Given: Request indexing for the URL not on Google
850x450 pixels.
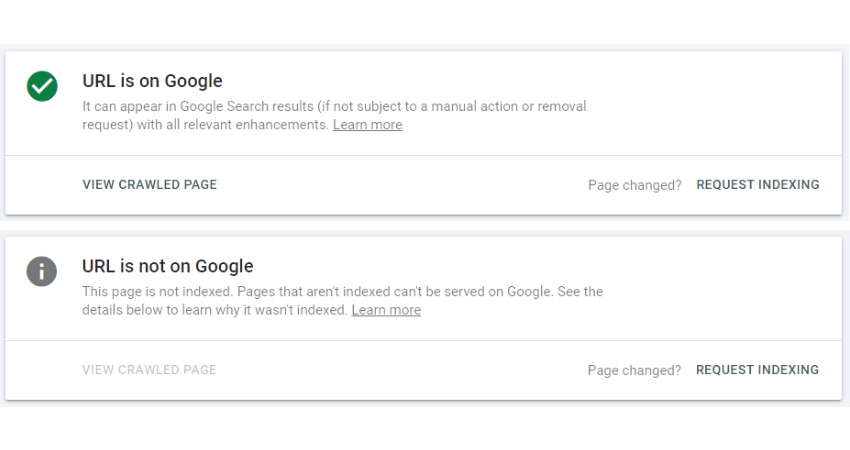Looking at the screenshot, I should [x=757, y=370].
